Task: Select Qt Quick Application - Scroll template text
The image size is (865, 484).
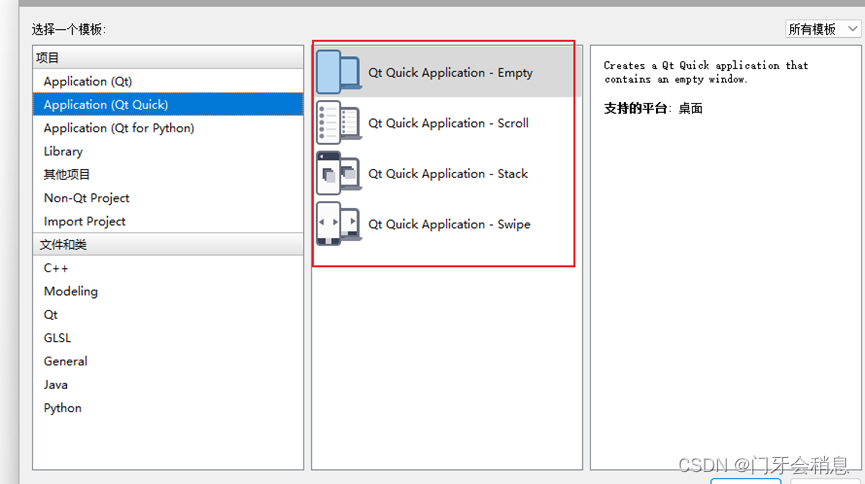Action: click(x=448, y=123)
